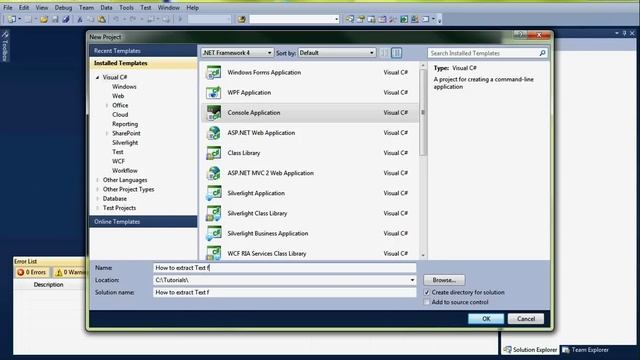The image size is (640, 360).
Task: Open the Online Templates section
Action: pos(143,222)
